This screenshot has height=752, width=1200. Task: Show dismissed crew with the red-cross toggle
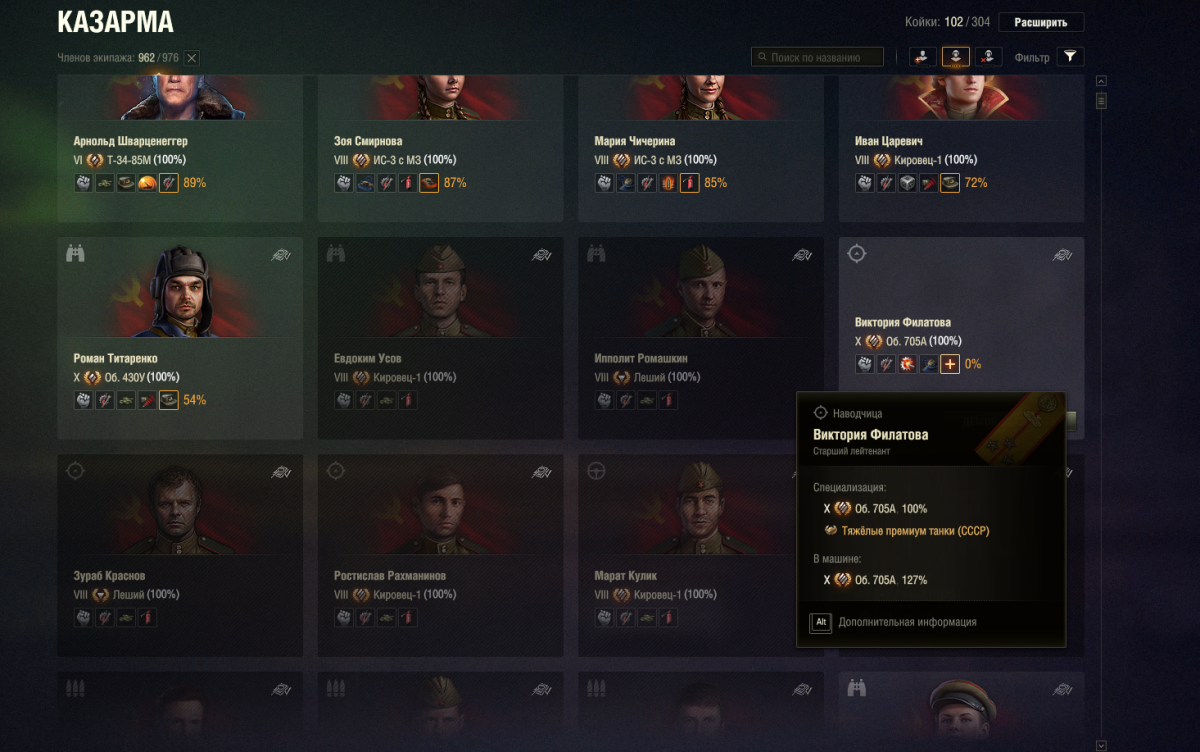[x=988, y=57]
